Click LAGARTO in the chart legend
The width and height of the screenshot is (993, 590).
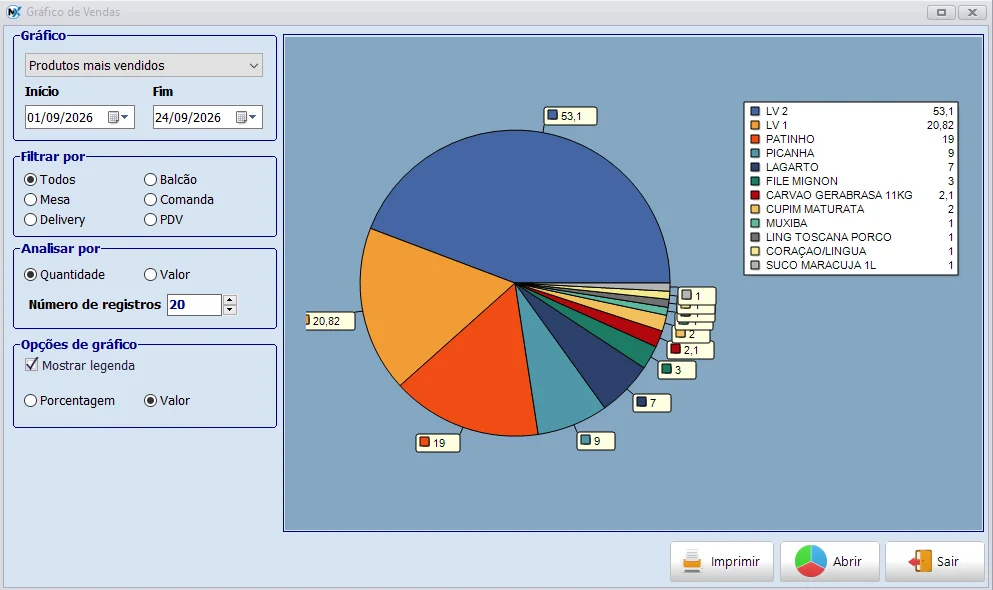[x=792, y=167]
